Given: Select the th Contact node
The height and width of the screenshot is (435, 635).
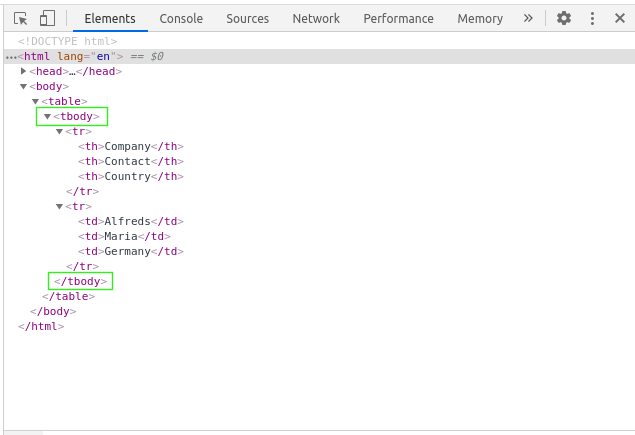Looking at the screenshot, I should coord(131,161).
